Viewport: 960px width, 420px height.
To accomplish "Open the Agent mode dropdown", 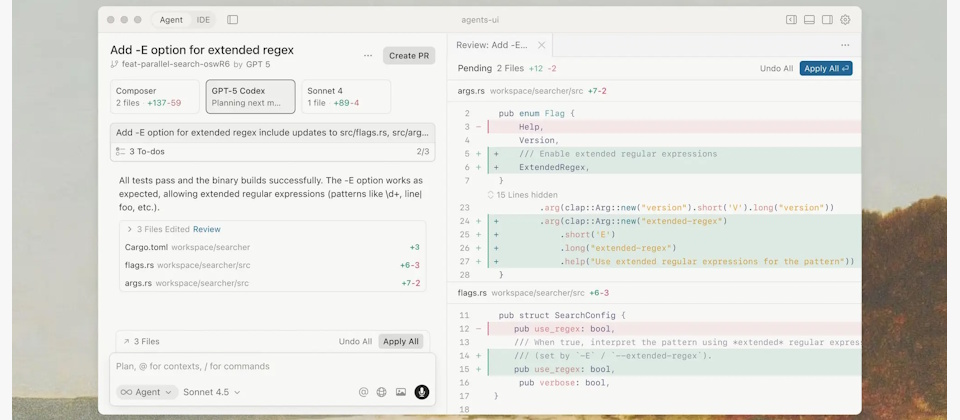I will [x=147, y=392].
